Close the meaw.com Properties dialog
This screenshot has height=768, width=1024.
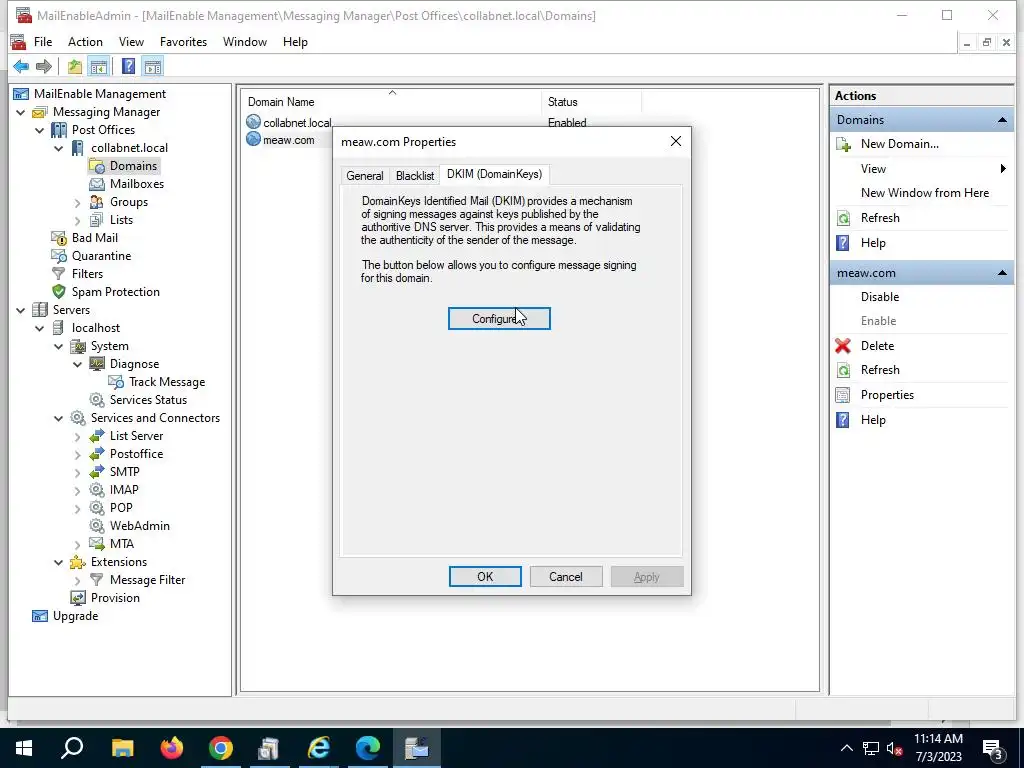(x=676, y=141)
